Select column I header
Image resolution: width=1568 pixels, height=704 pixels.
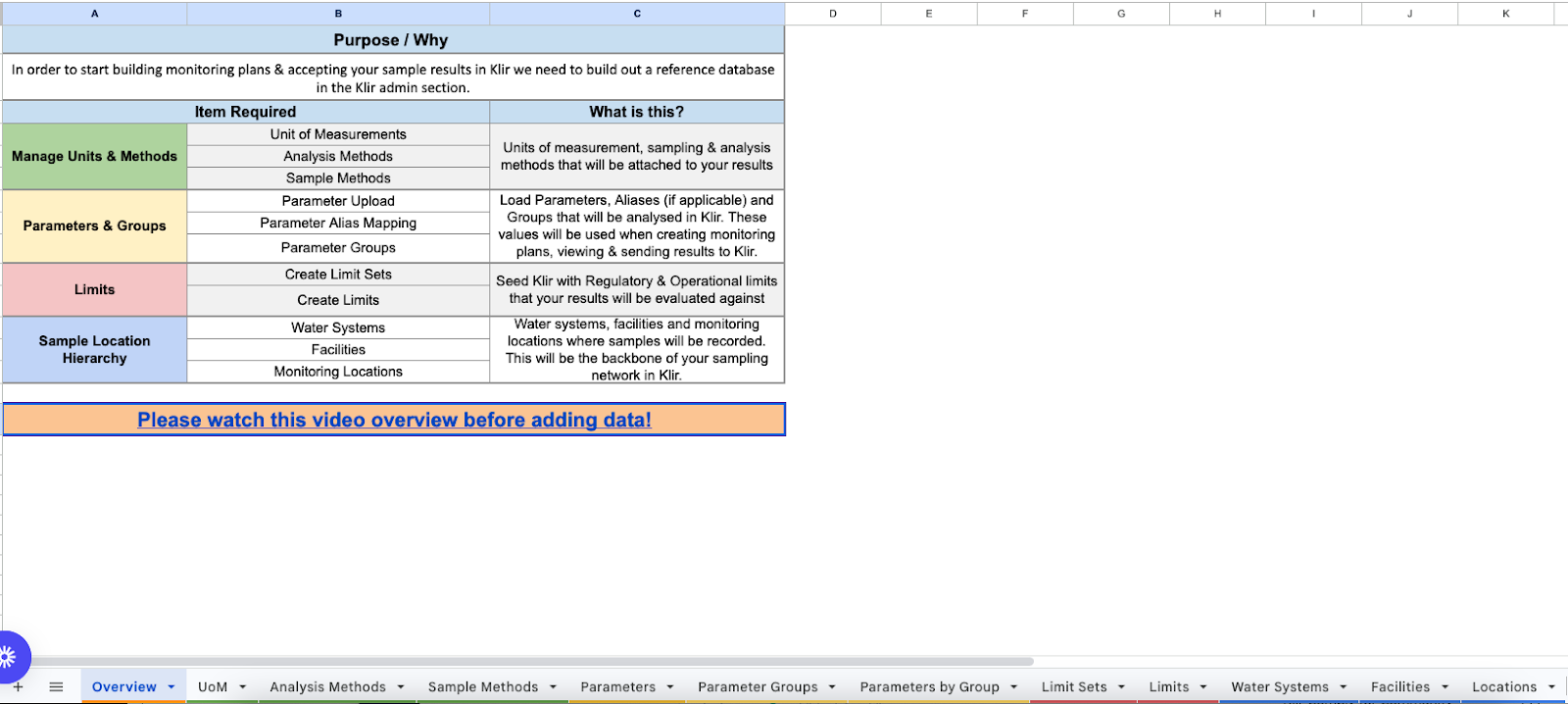click(x=1313, y=14)
